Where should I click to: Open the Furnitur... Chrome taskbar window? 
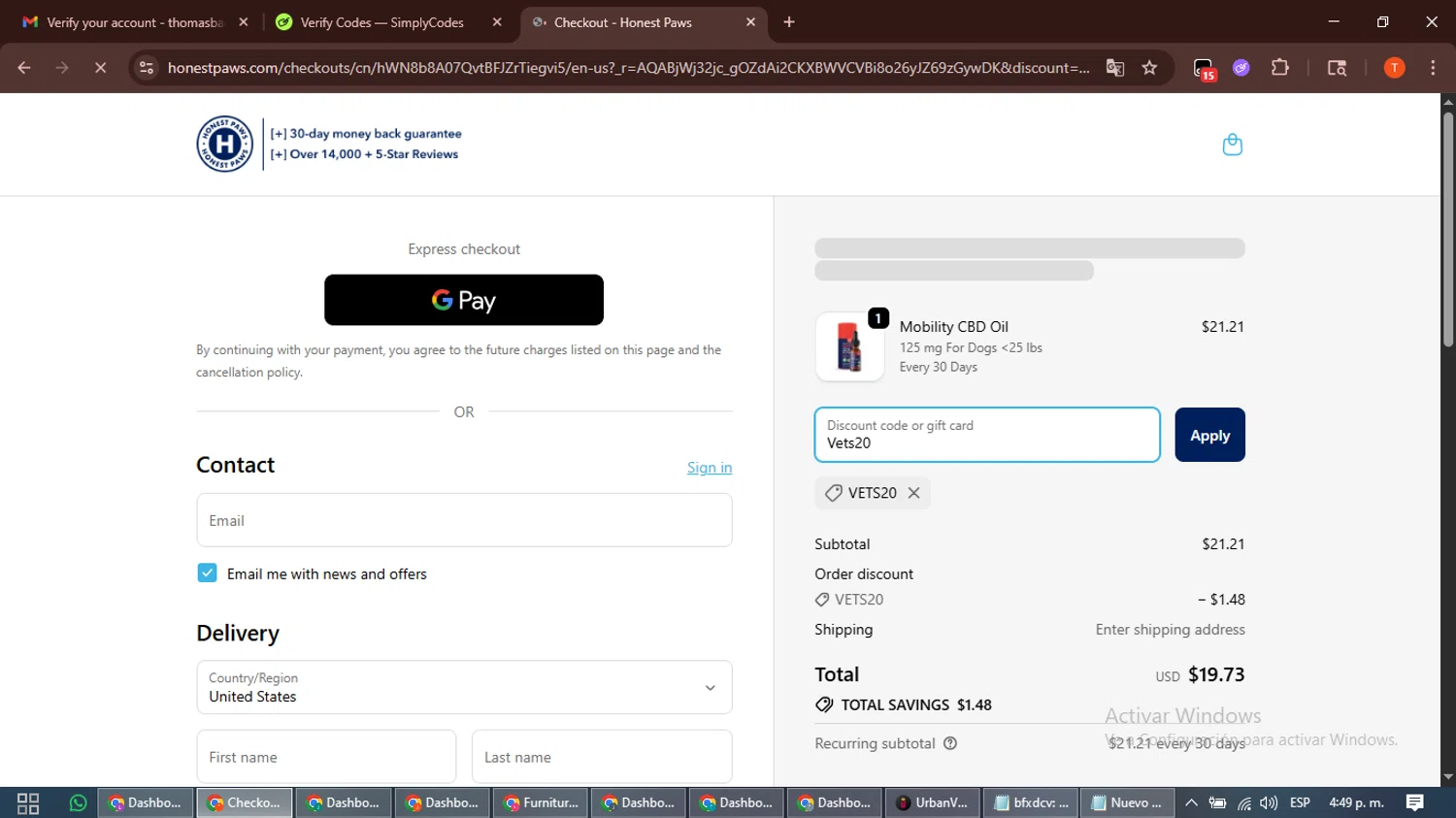[541, 802]
